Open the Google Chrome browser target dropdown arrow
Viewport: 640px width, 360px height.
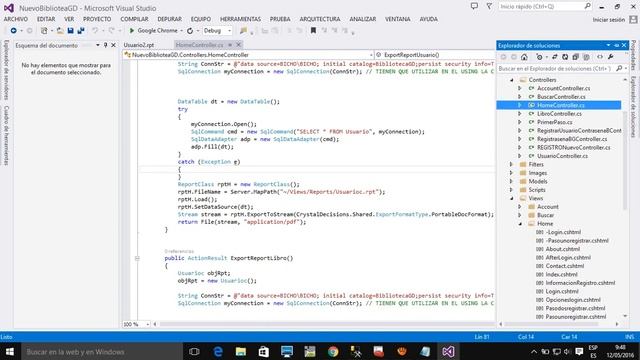181,31
